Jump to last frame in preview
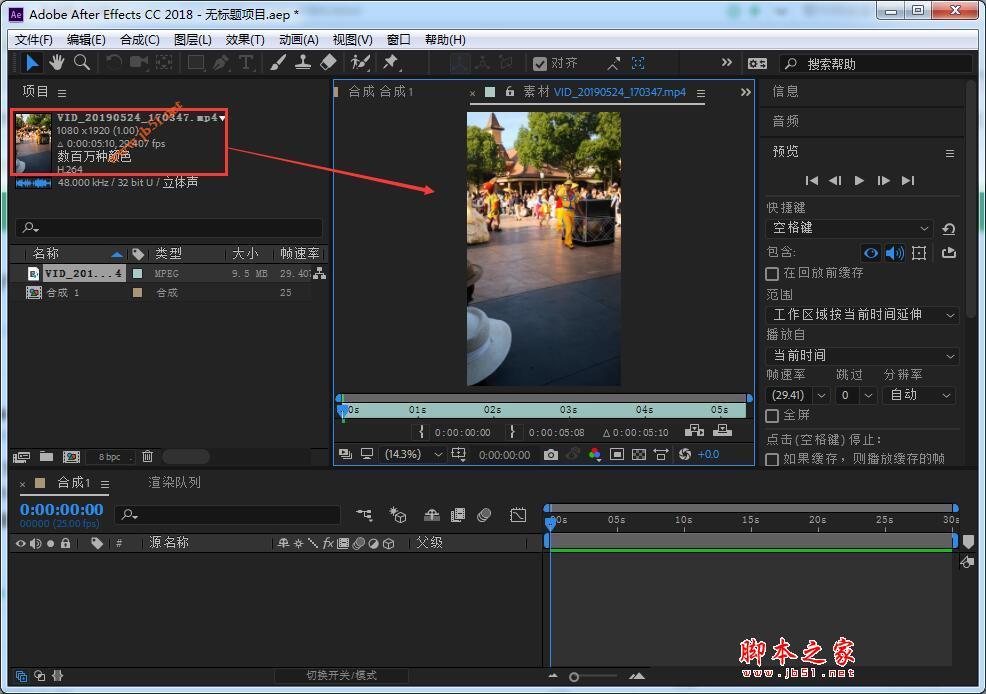This screenshot has height=694, width=986. (x=907, y=181)
